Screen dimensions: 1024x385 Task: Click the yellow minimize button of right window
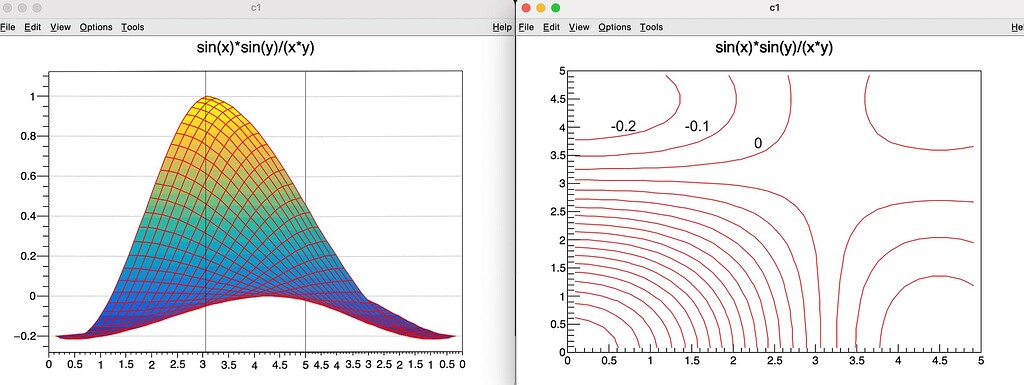coord(540,8)
